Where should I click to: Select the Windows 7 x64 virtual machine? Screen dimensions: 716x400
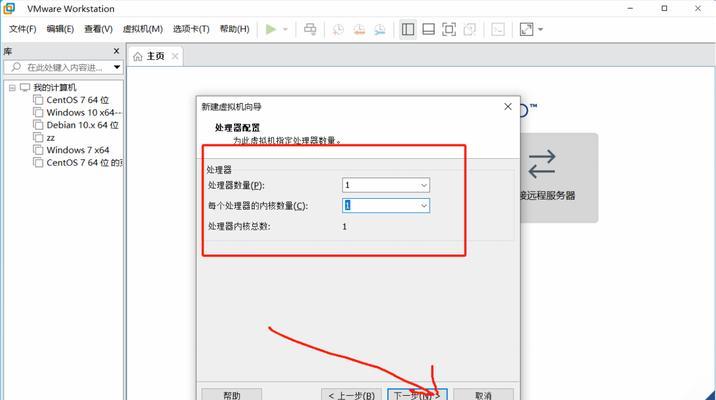78,150
